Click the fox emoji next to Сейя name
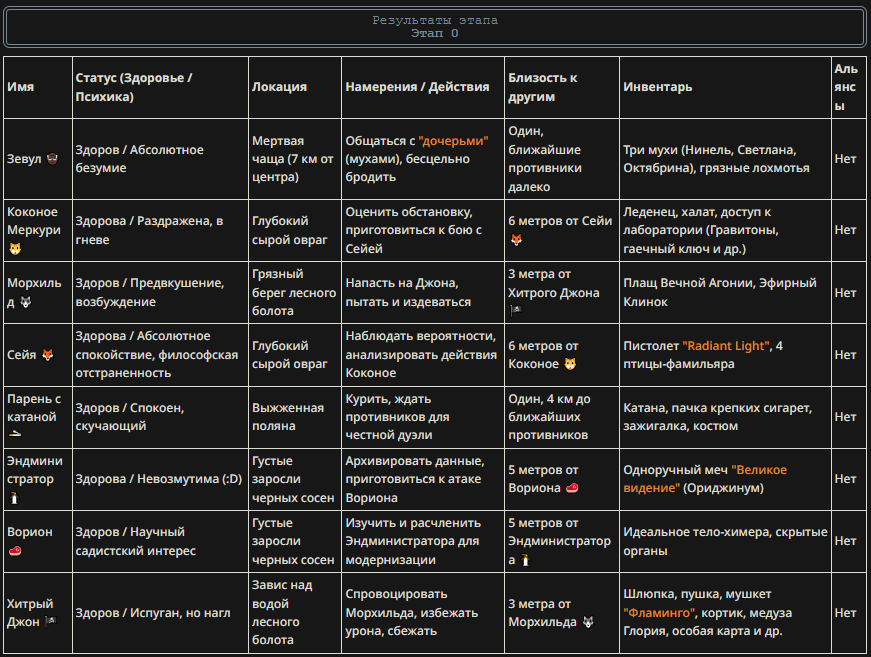This screenshot has height=657, width=871. [x=47, y=355]
